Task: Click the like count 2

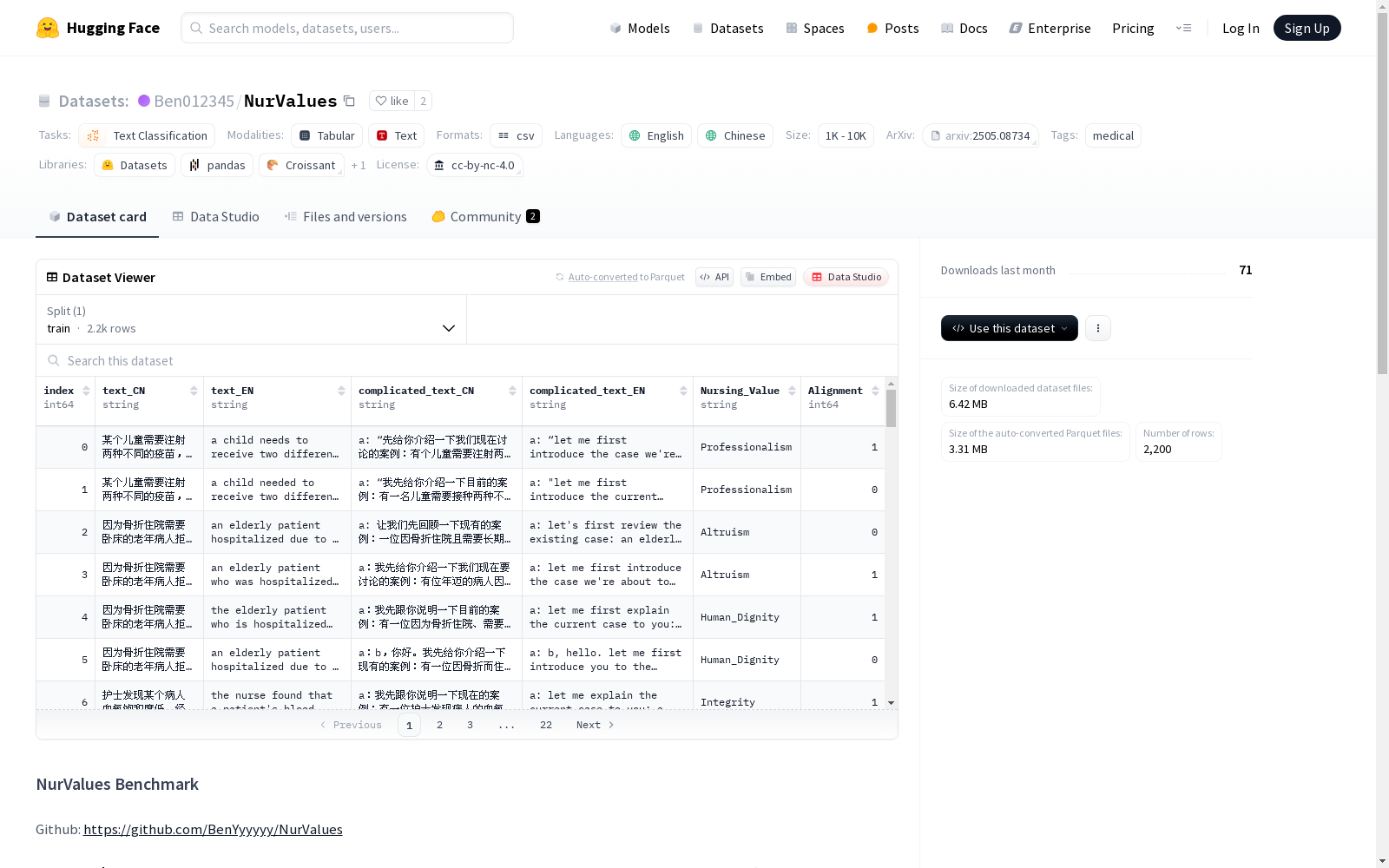Action: click(x=423, y=101)
